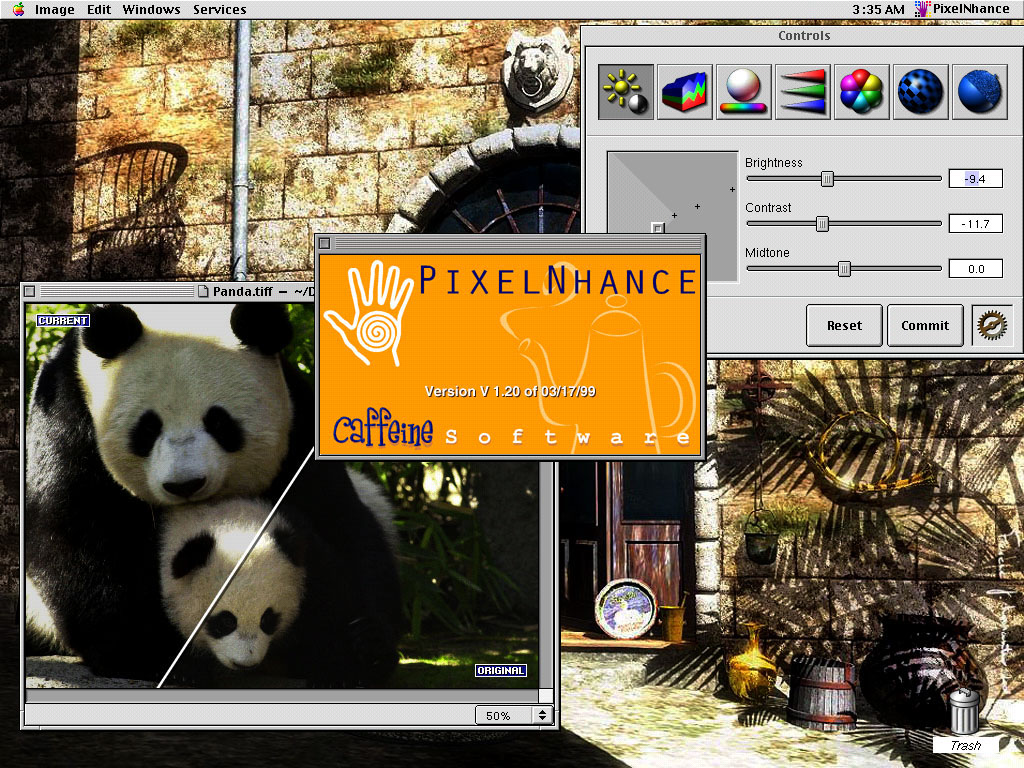The height and width of the screenshot is (768, 1024).
Task: Select the white sphere color balance icon
Action: [x=744, y=91]
